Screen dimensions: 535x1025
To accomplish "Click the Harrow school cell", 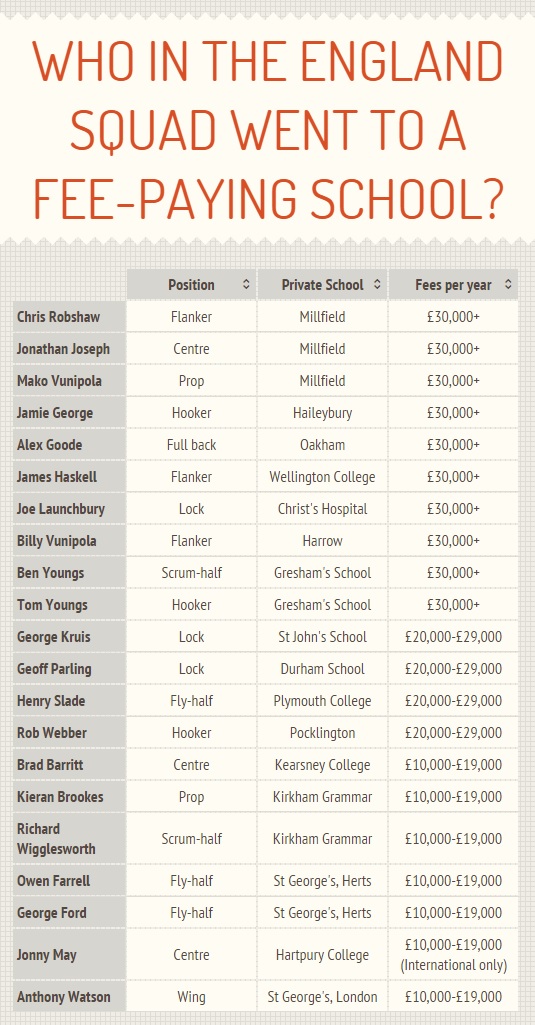I will tap(322, 541).
